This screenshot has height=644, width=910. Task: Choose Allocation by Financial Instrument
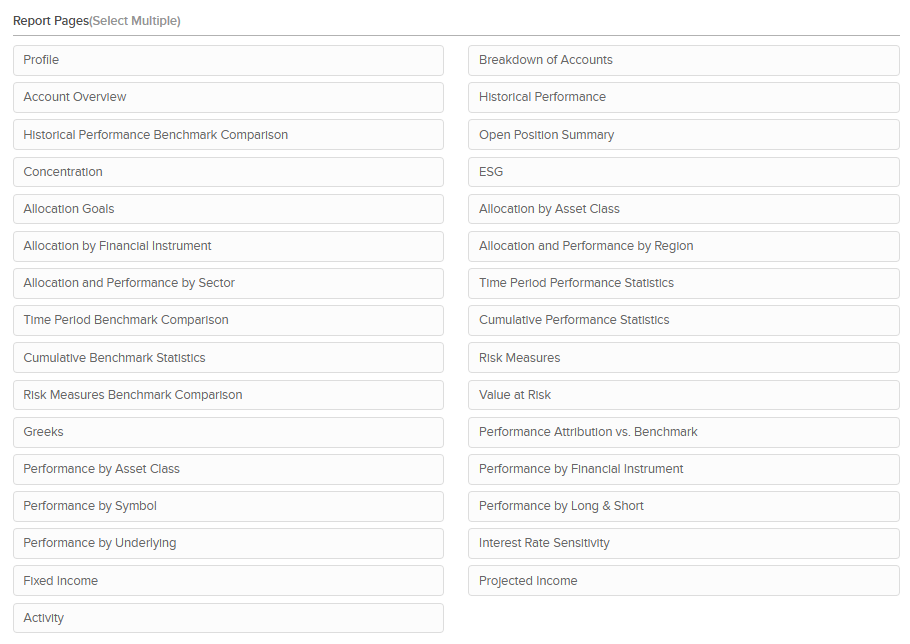click(228, 246)
